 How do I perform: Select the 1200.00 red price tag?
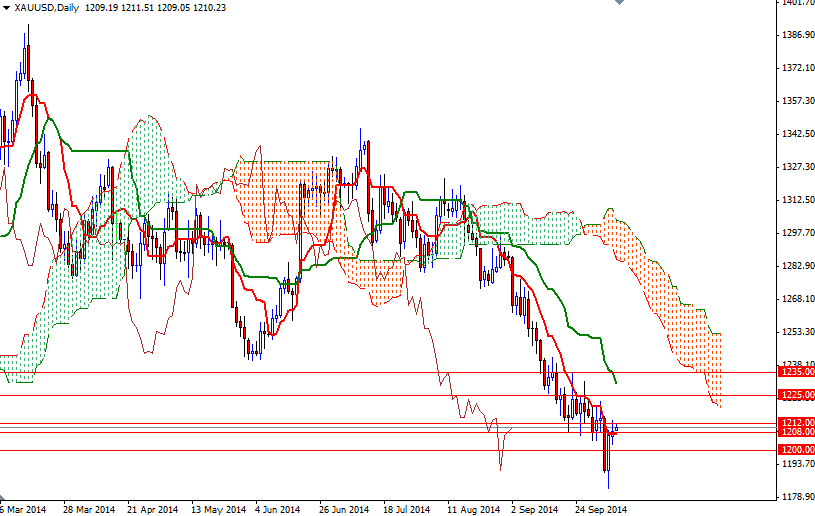(796, 450)
